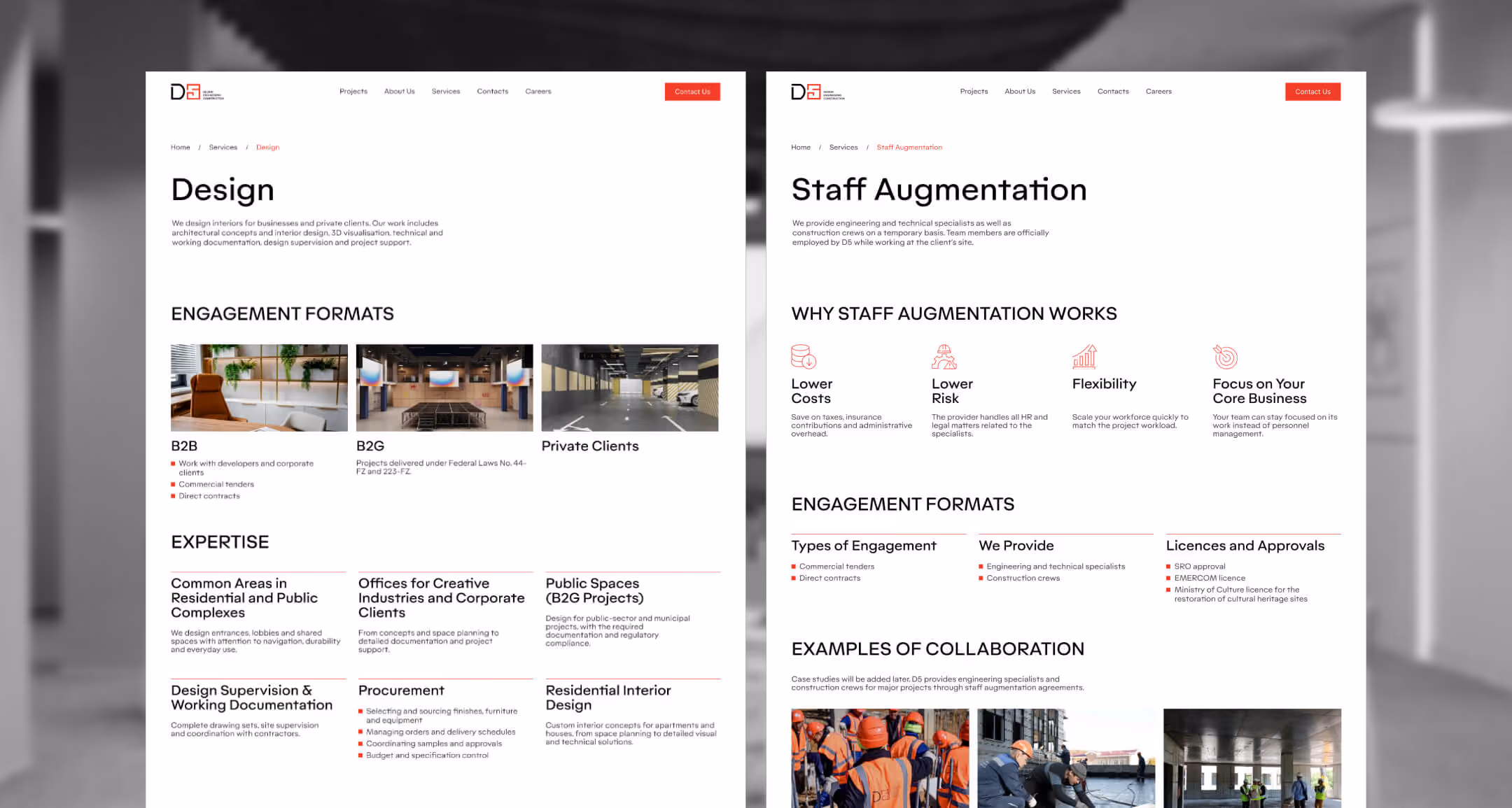Click the Flexibility bar chart icon
This screenshot has height=808, width=1512.
click(x=1084, y=356)
